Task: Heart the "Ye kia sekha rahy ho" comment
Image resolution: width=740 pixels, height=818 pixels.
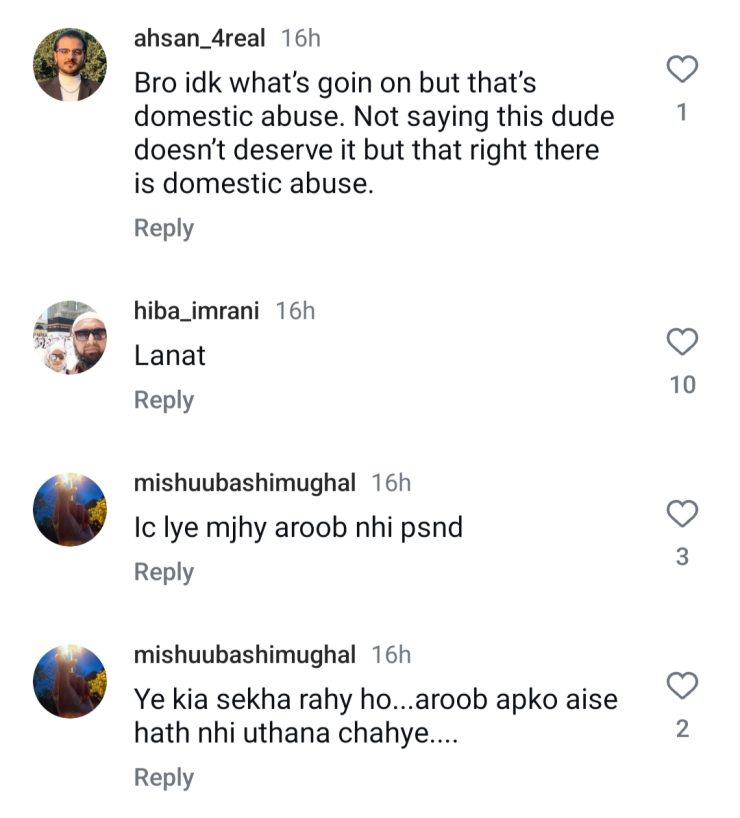Action: pos(682,687)
